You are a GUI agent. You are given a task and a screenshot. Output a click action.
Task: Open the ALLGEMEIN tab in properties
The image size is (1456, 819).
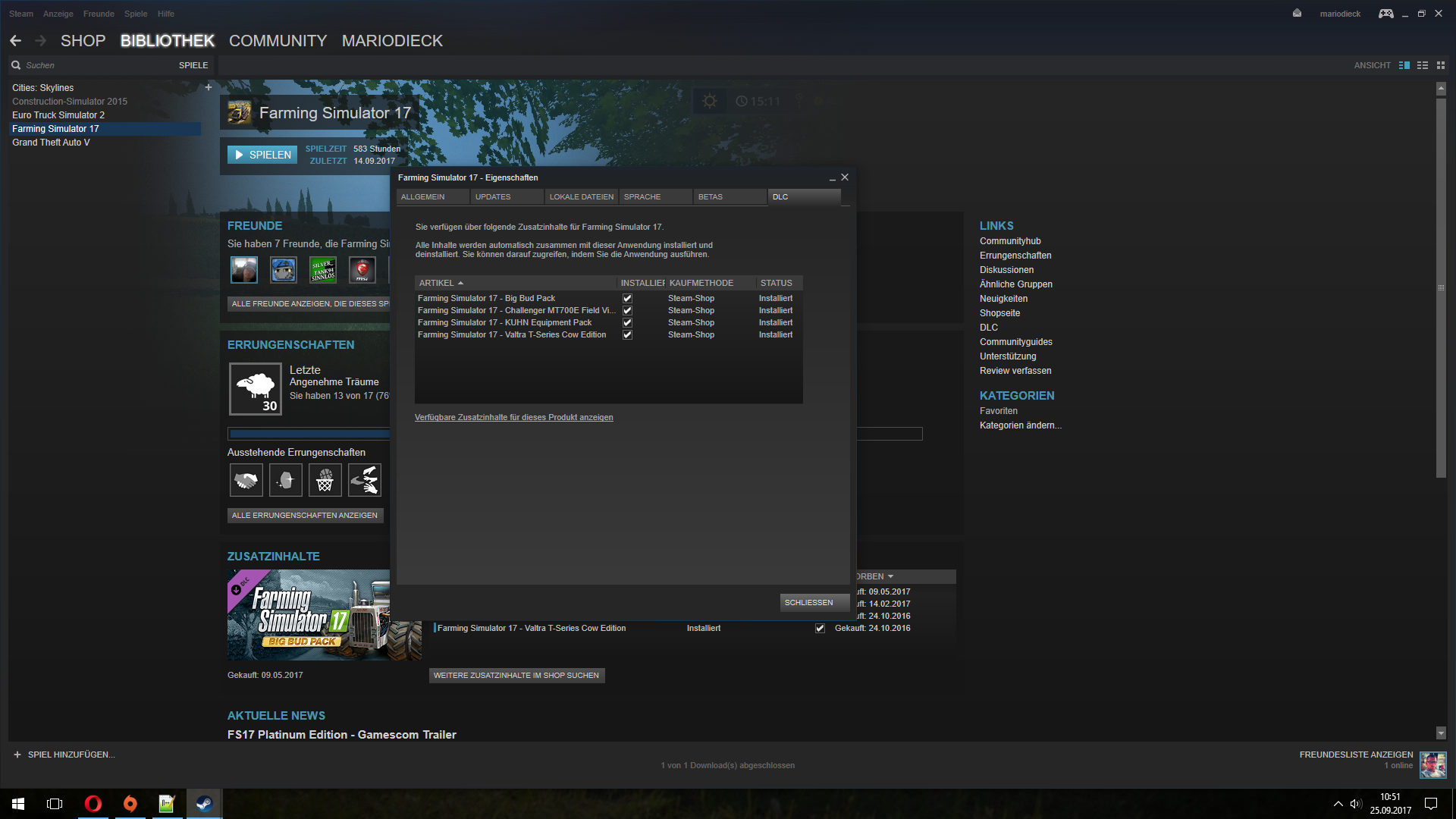433,197
